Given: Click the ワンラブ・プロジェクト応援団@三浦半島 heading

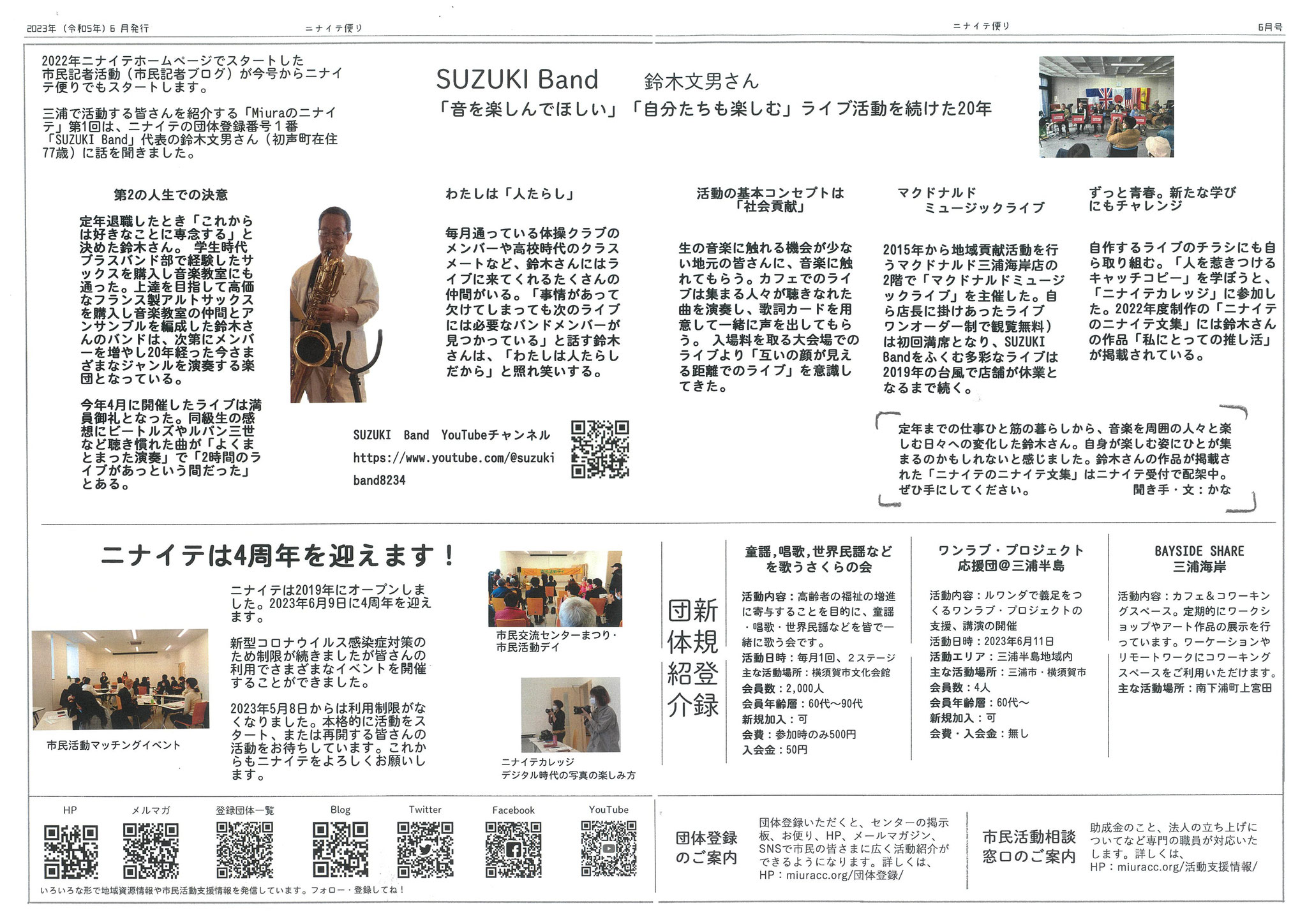Looking at the screenshot, I should [x=1011, y=558].
